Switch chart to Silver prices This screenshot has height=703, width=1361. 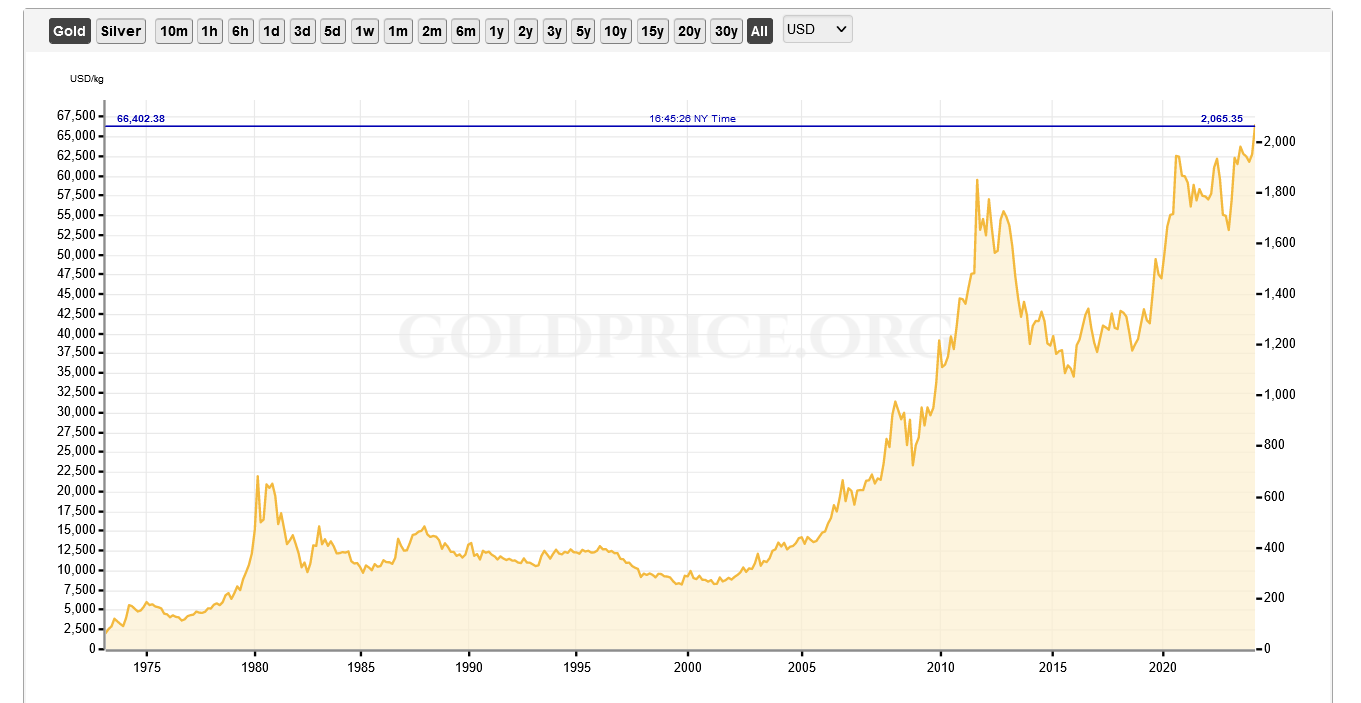121,31
